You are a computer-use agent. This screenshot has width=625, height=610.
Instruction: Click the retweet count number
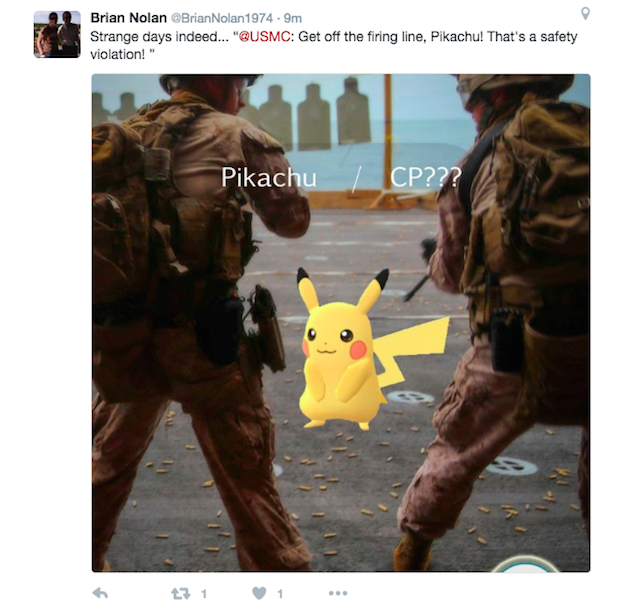coord(204,594)
